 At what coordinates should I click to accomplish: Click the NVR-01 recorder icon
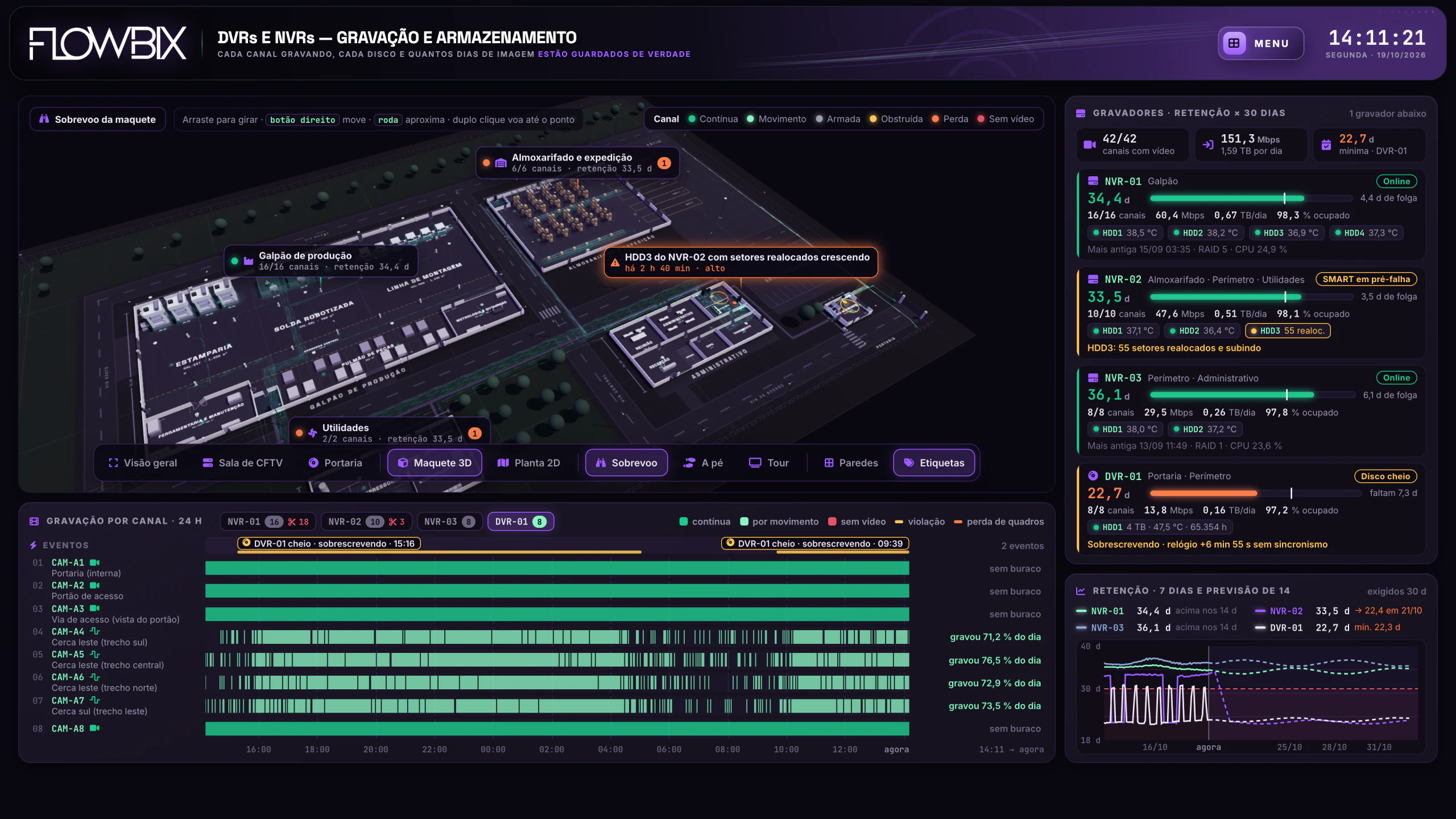tap(1093, 181)
